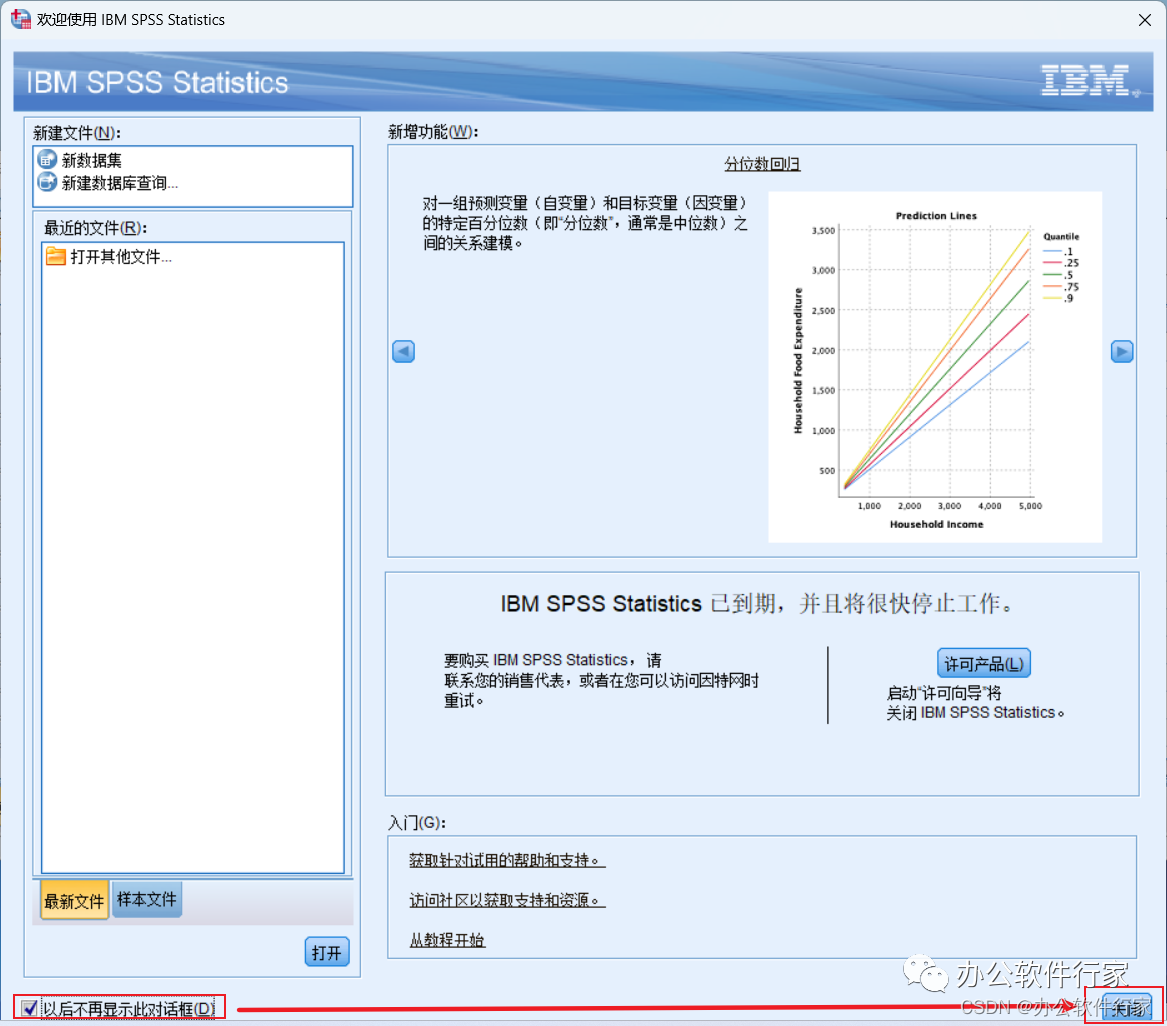Close the welcome dialog window
The image size is (1167, 1026).
(1145, 20)
